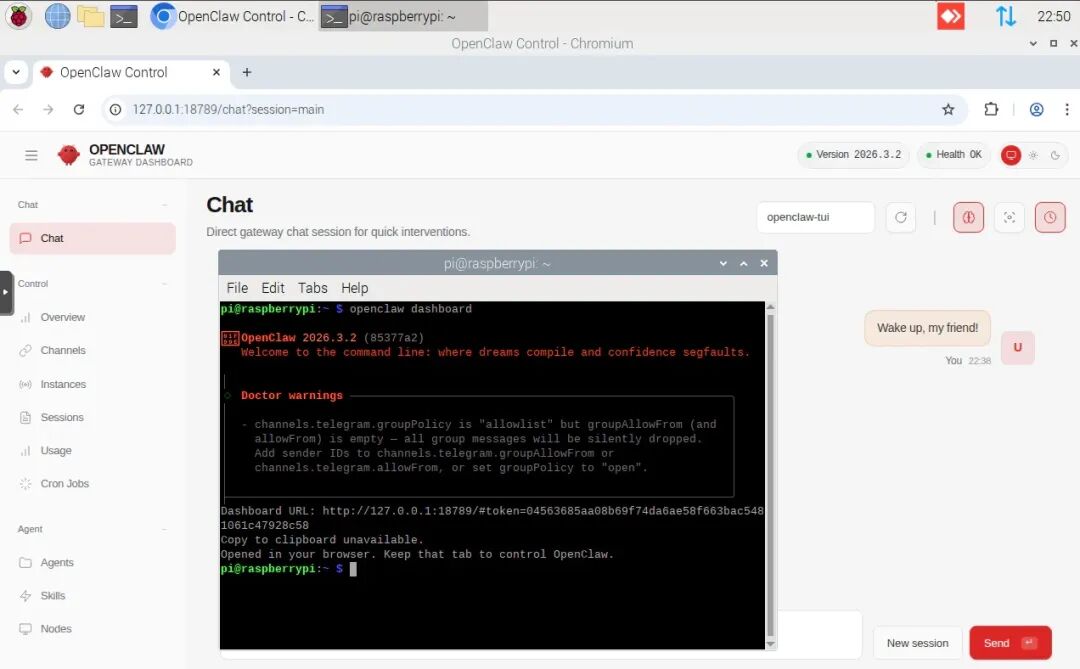Refresh the chat with the circular arrow icon

tap(901, 217)
